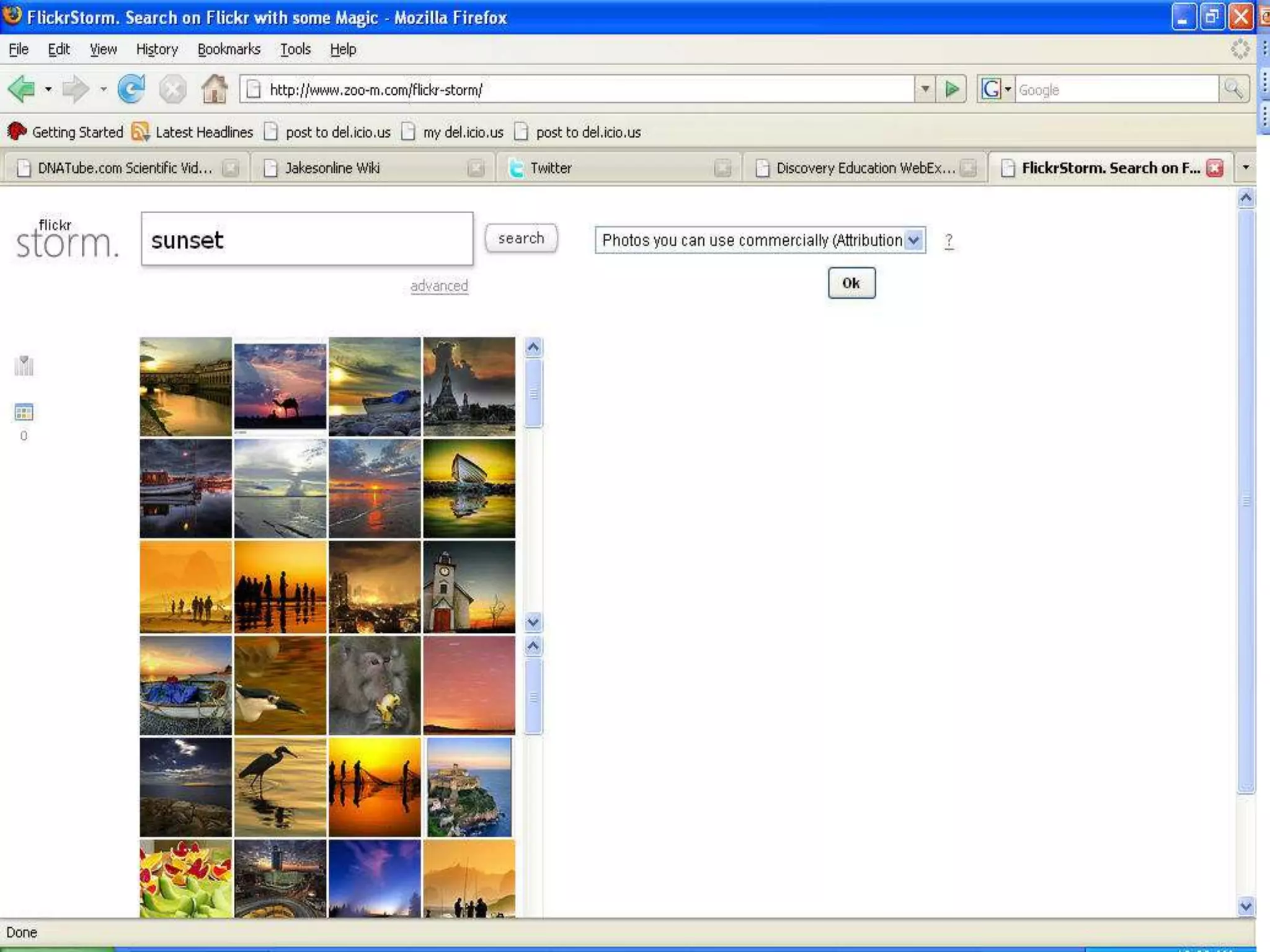Screen dimensions: 1270x952
Task: Open the list all tabs dropdown
Action: coord(1245,167)
